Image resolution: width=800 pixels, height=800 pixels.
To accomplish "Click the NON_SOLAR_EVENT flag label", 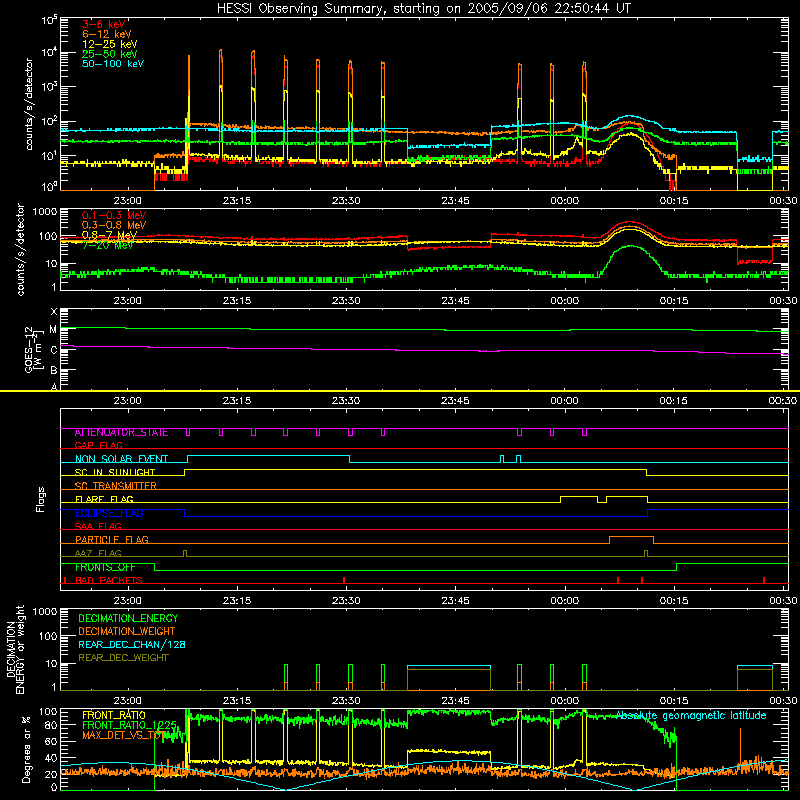I will (x=121, y=459).
